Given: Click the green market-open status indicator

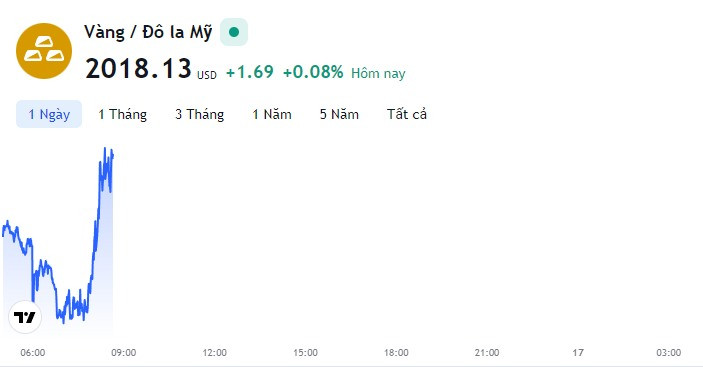Looking at the screenshot, I should pos(234,32).
